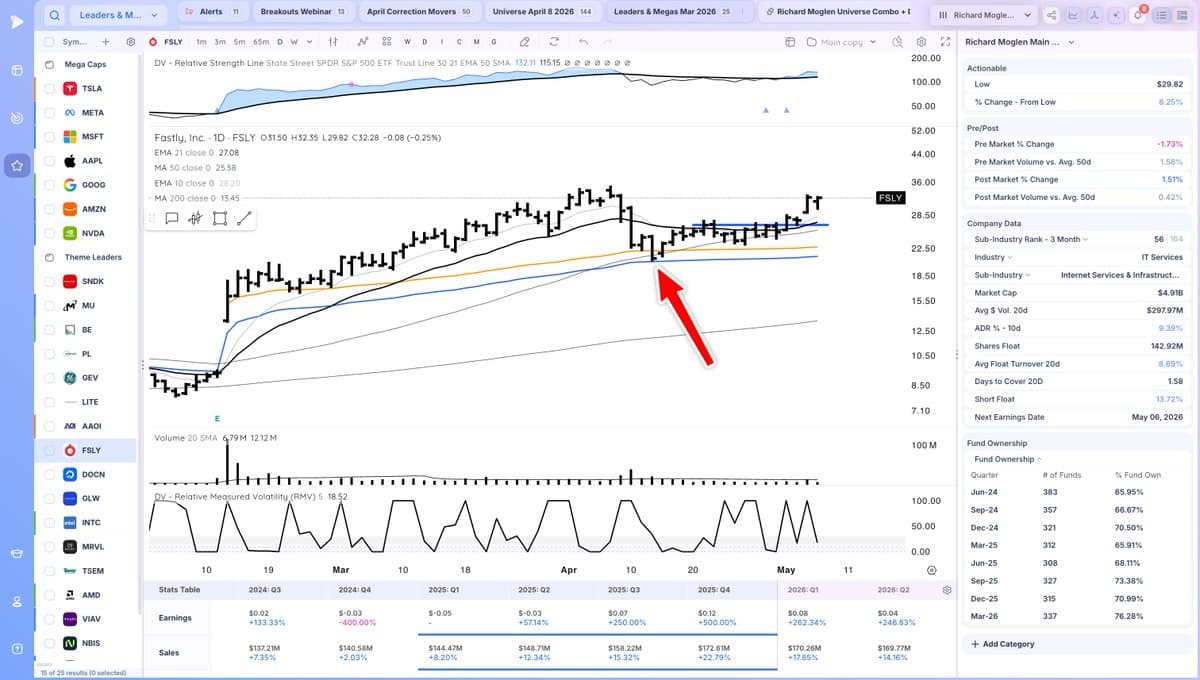Image resolution: width=1200 pixels, height=680 pixels.
Task: Open the Alerts tab
Action: tap(215, 12)
